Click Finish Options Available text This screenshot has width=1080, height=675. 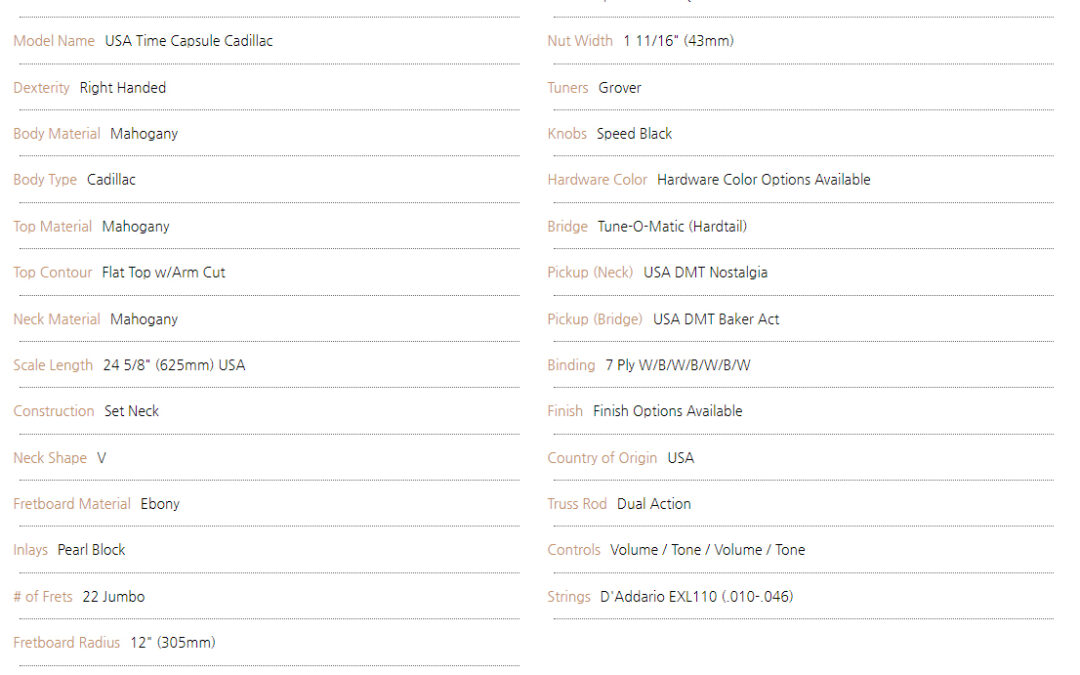pyautogui.click(x=667, y=411)
